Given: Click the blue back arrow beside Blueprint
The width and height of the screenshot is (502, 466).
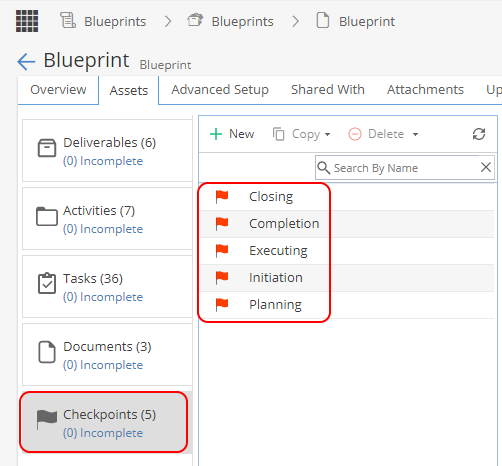Looking at the screenshot, I should (26, 62).
